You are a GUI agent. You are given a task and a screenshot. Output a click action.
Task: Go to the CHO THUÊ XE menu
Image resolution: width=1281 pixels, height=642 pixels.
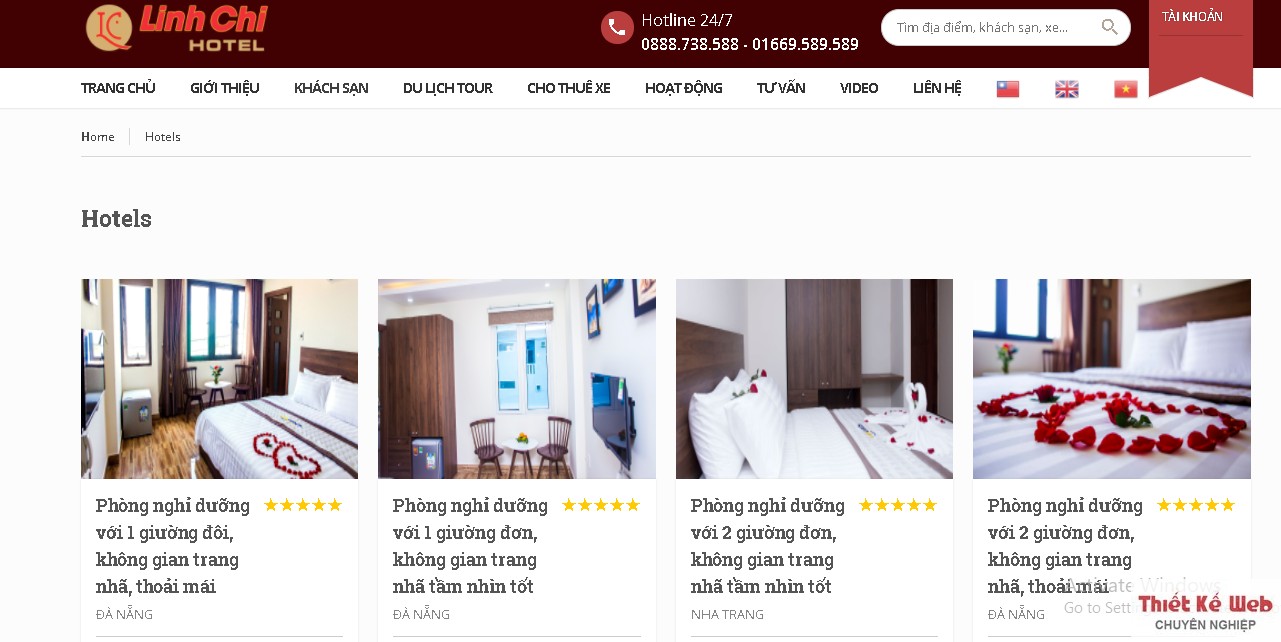[569, 88]
